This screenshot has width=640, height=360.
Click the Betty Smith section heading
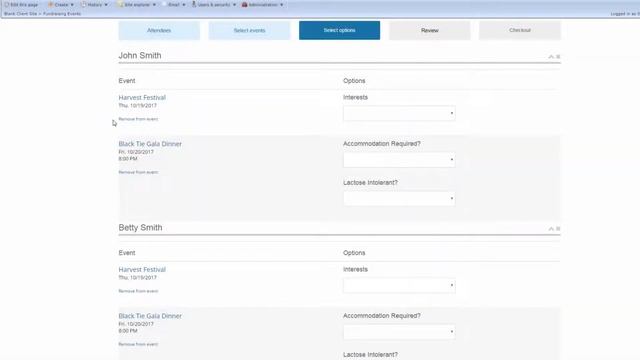140,228
